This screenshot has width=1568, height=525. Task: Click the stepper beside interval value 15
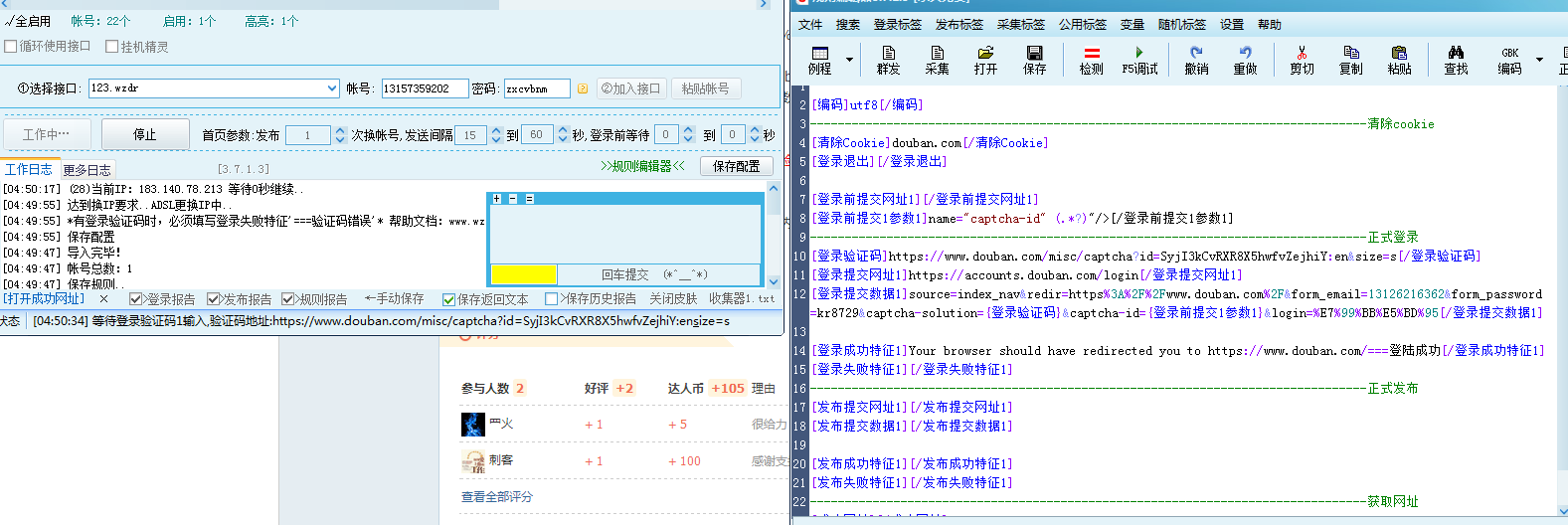click(x=495, y=134)
